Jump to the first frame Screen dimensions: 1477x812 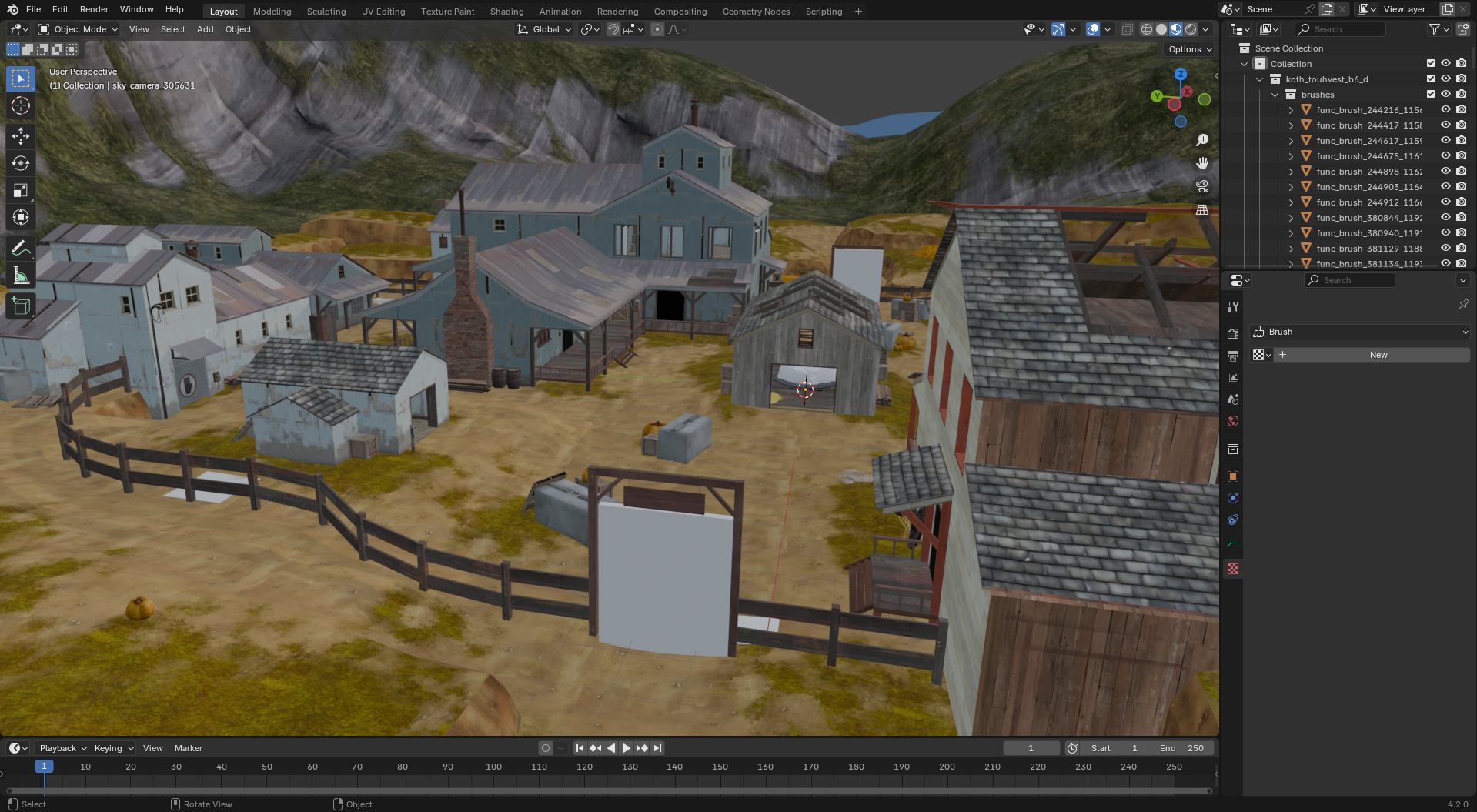pos(580,748)
